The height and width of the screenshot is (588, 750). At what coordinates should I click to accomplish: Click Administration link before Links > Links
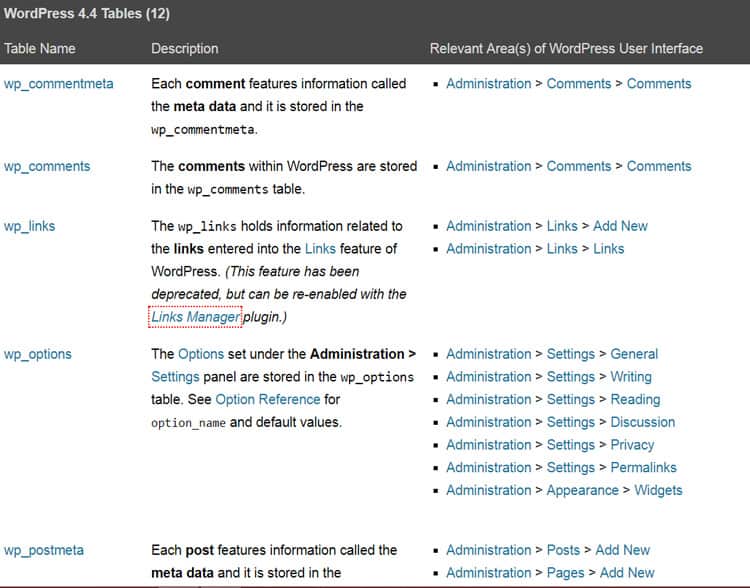489,249
